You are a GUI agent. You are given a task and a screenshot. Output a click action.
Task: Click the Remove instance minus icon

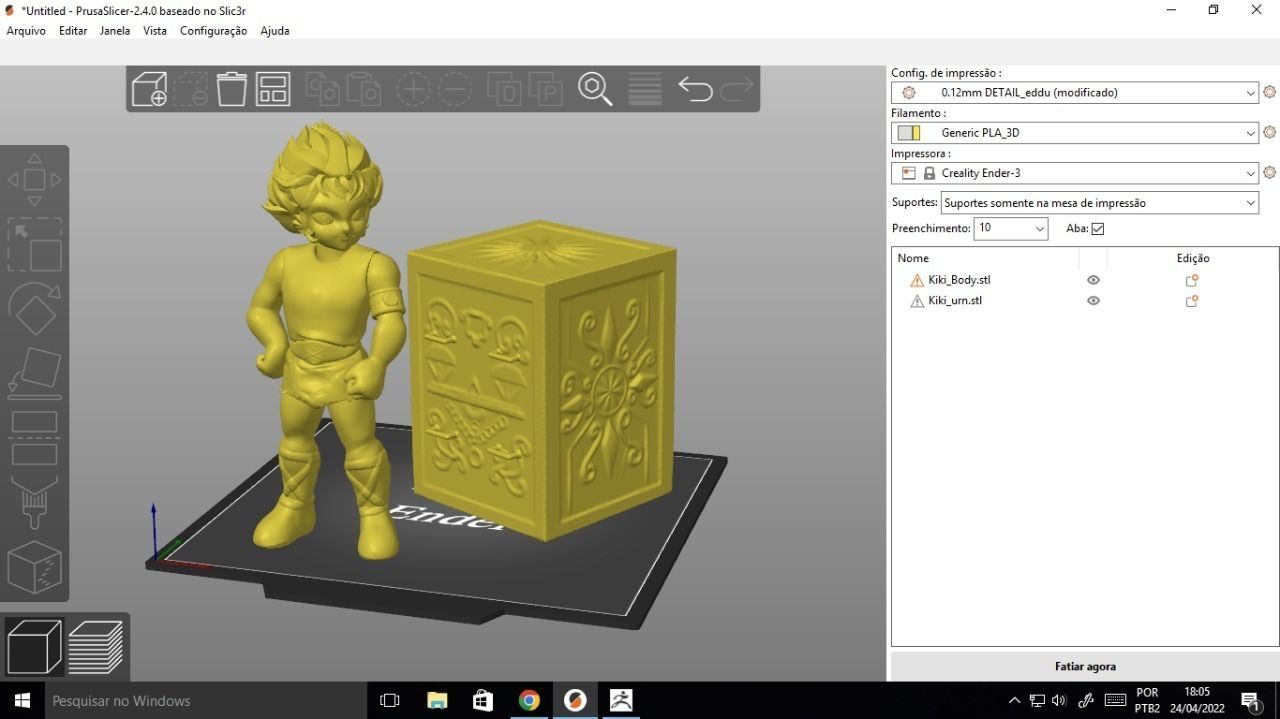pyautogui.click(x=455, y=89)
